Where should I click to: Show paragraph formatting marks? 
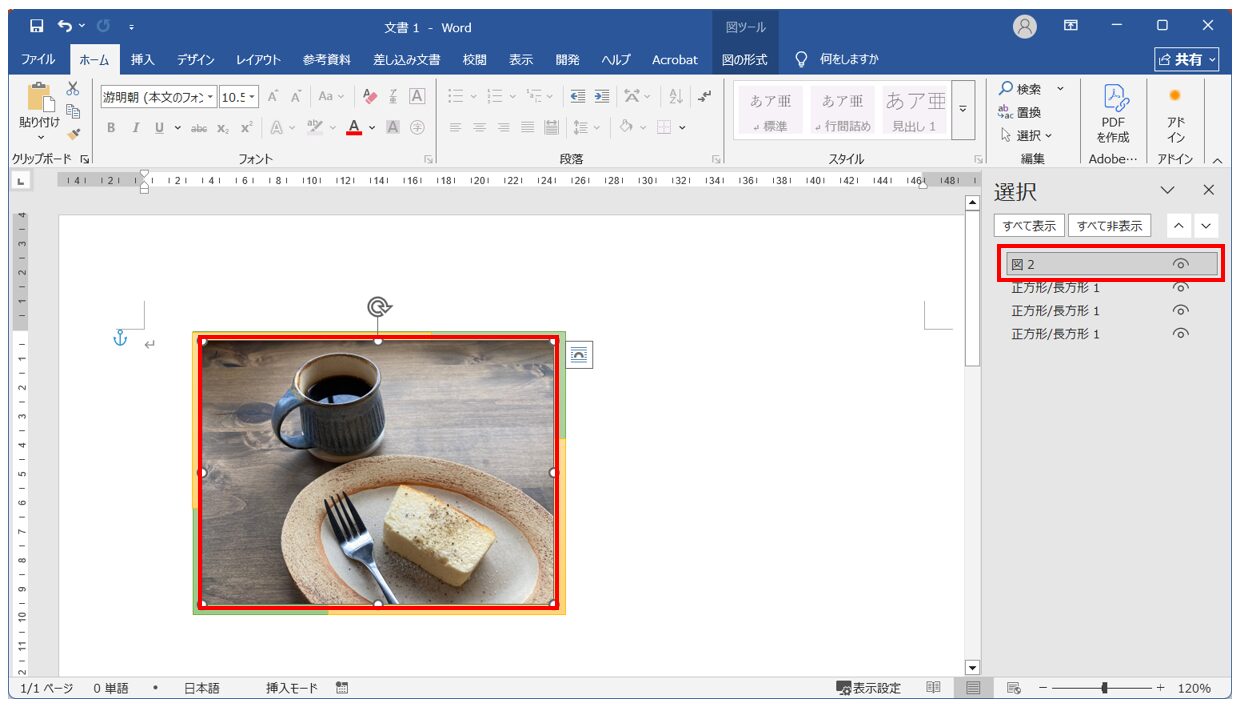[x=705, y=97]
